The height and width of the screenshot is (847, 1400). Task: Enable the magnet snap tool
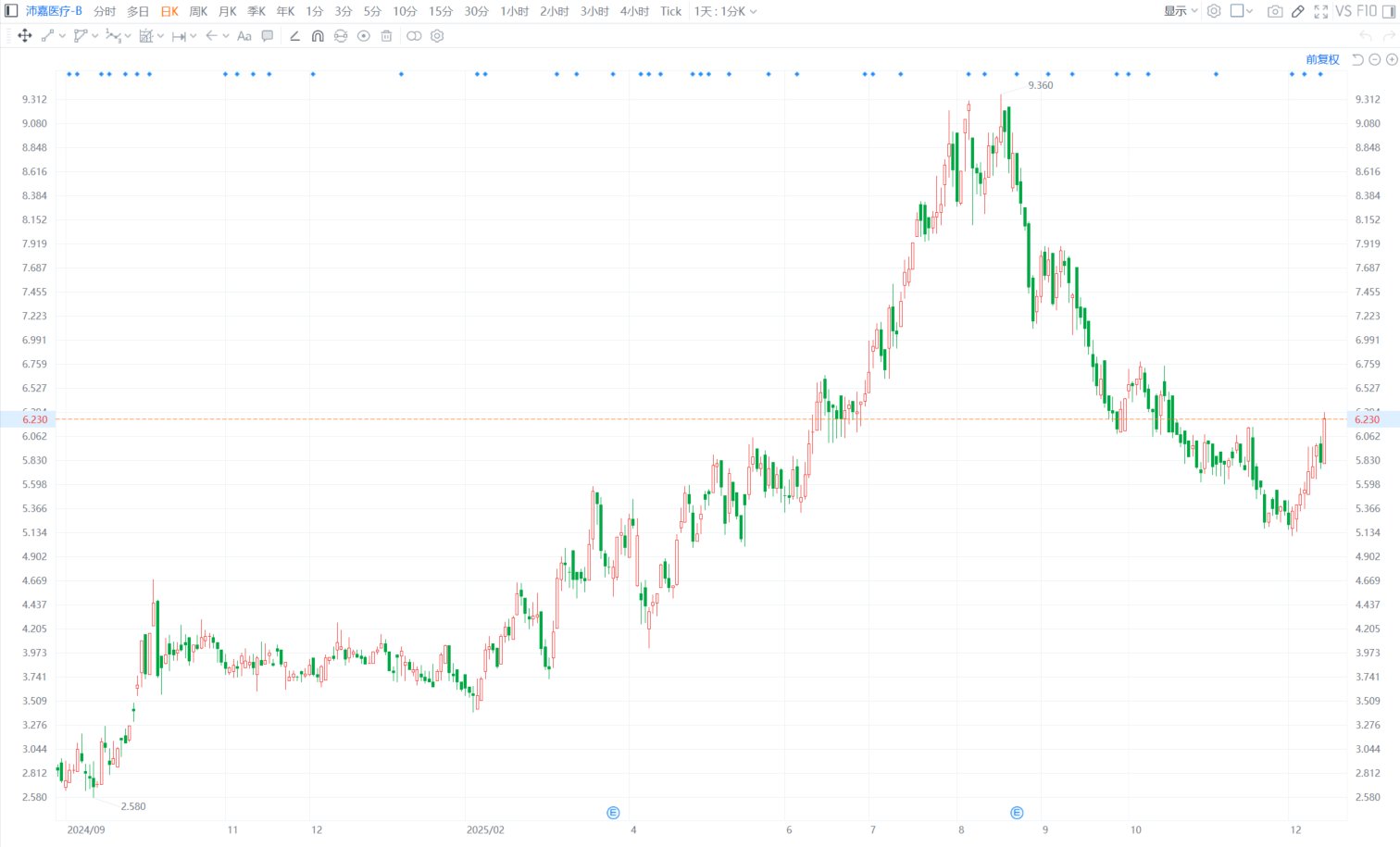[x=318, y=36]
